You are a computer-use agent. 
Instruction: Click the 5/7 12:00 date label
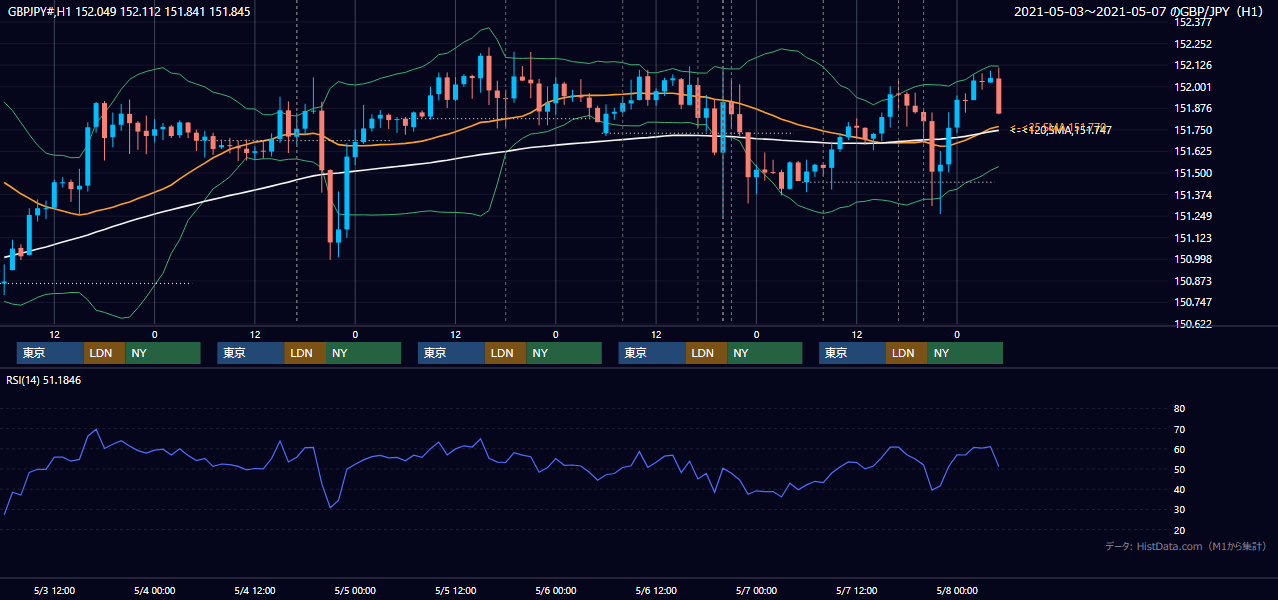click(x=857, y=590)
